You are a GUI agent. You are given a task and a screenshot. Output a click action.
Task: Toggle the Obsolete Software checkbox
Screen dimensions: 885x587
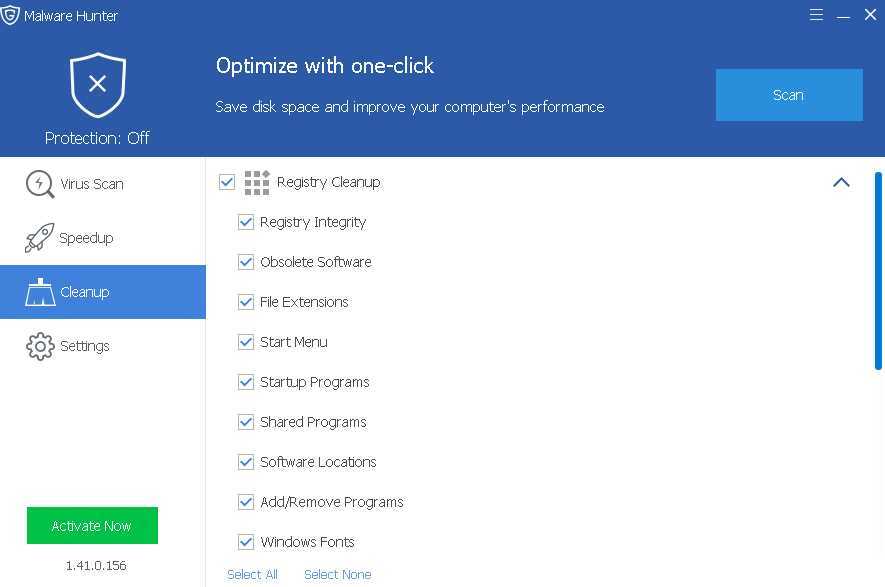coord(246,262)
